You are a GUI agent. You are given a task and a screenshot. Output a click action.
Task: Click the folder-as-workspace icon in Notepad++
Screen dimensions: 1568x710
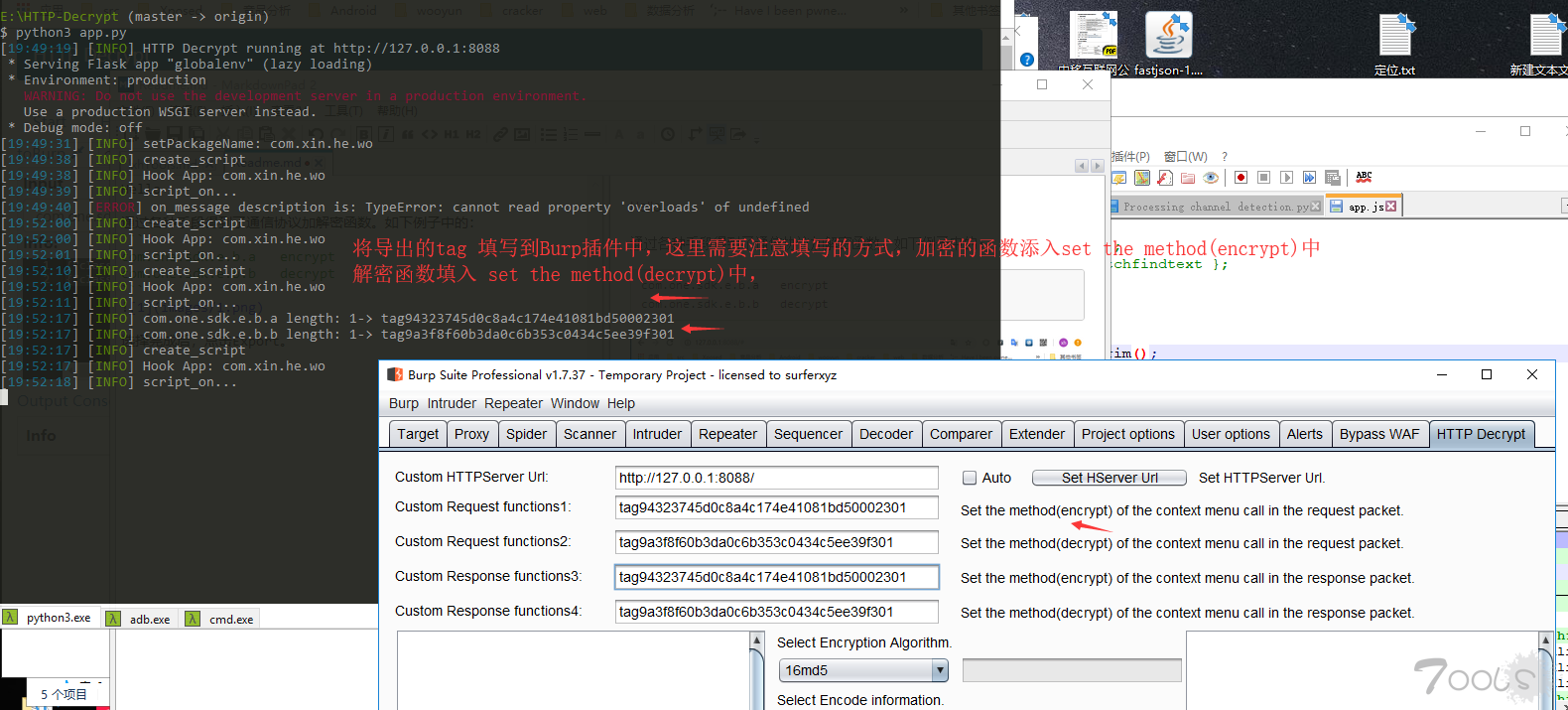coord(1188,178)
